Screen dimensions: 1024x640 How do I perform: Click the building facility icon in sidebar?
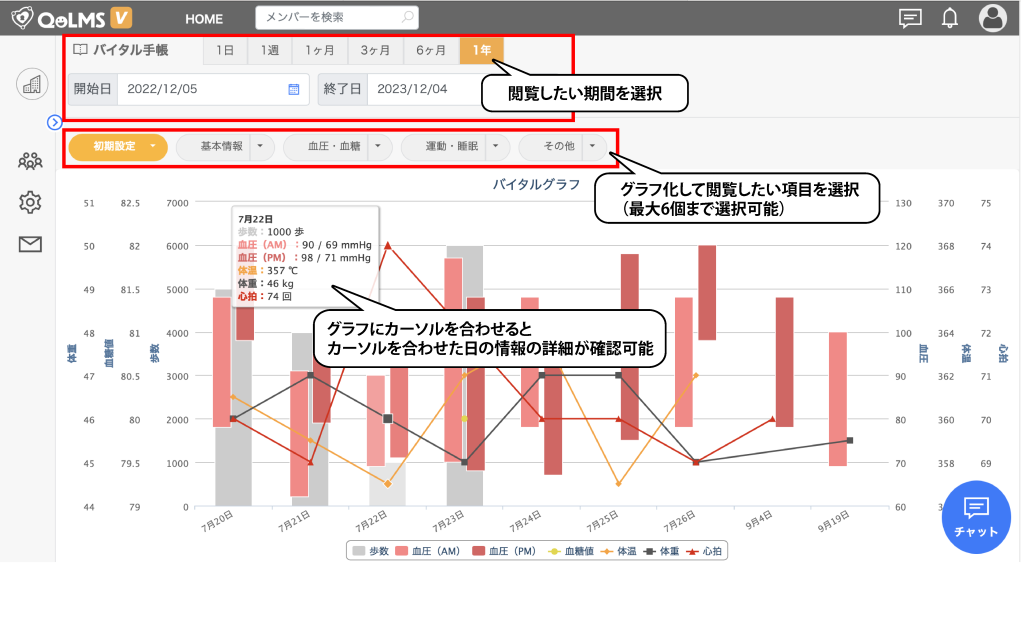(x=32, y=85)
